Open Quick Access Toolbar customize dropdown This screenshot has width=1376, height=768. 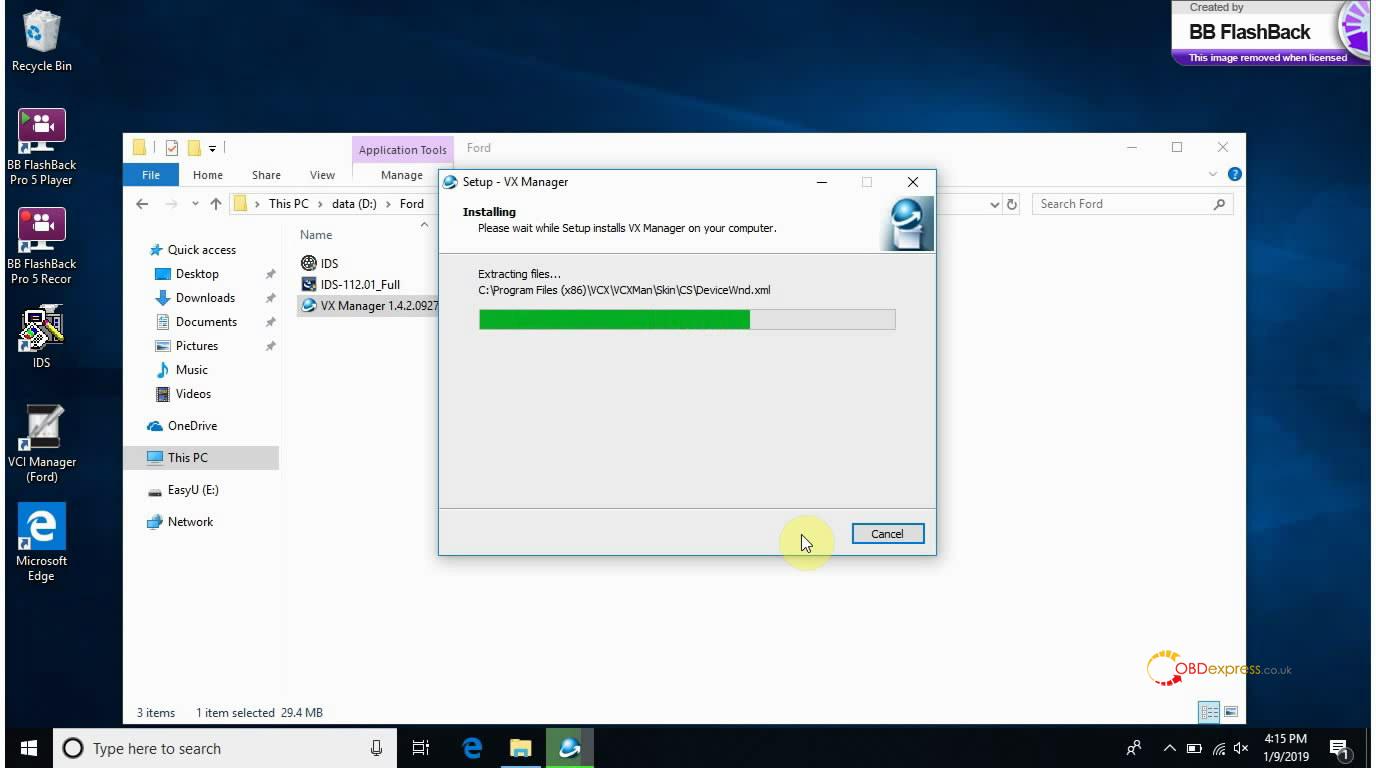(x=213, y=149)
